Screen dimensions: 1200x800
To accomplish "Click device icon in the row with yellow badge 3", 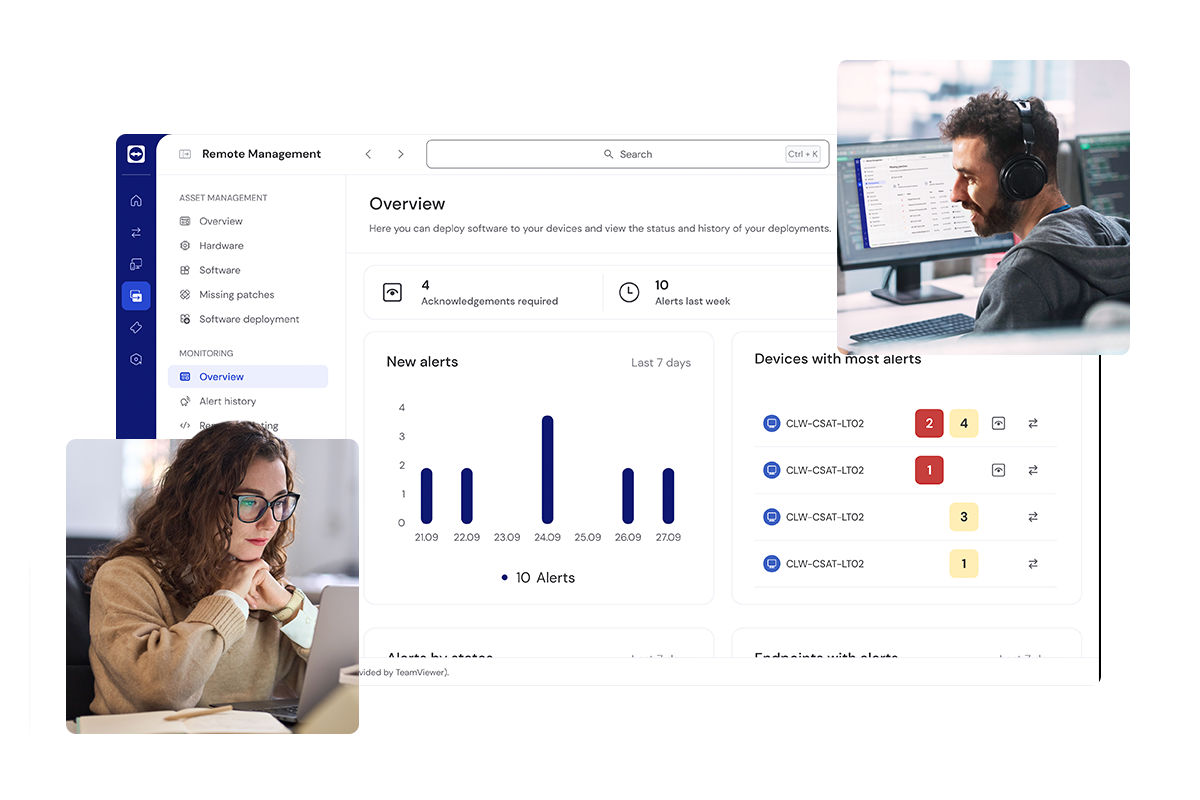I will [771, 517].
